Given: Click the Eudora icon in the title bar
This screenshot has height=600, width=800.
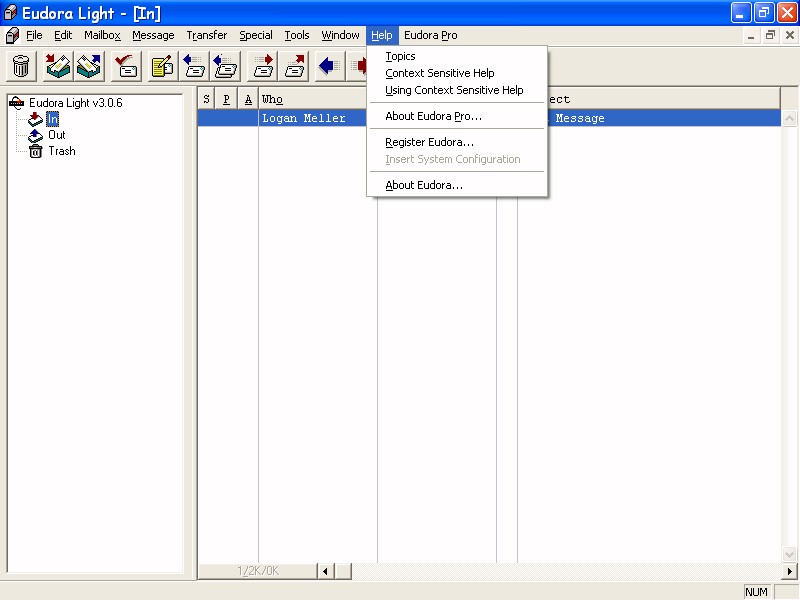Looking at the screenshot, I should 10,13.
